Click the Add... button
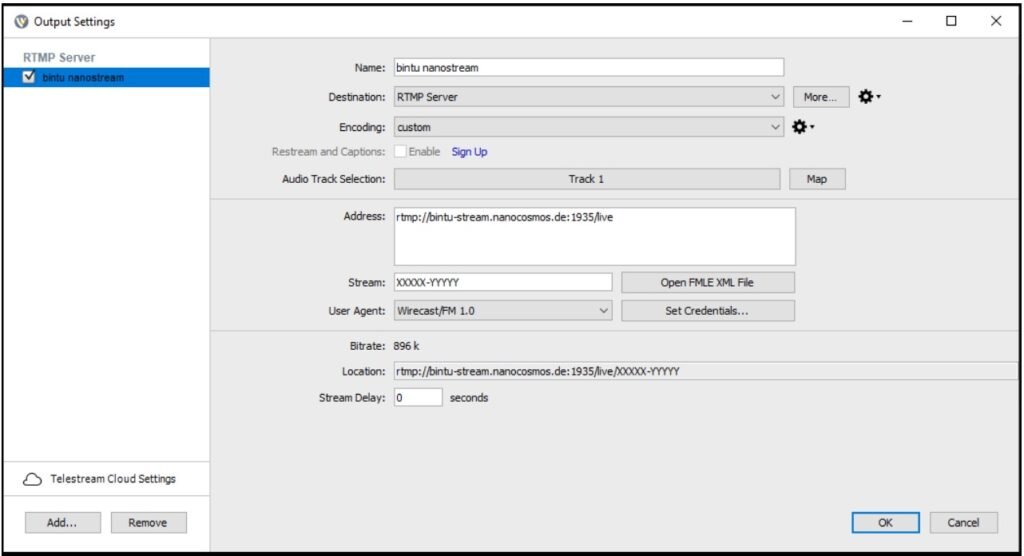The height and width of the screenshot is (556, 1024). [x=63, y=523]
